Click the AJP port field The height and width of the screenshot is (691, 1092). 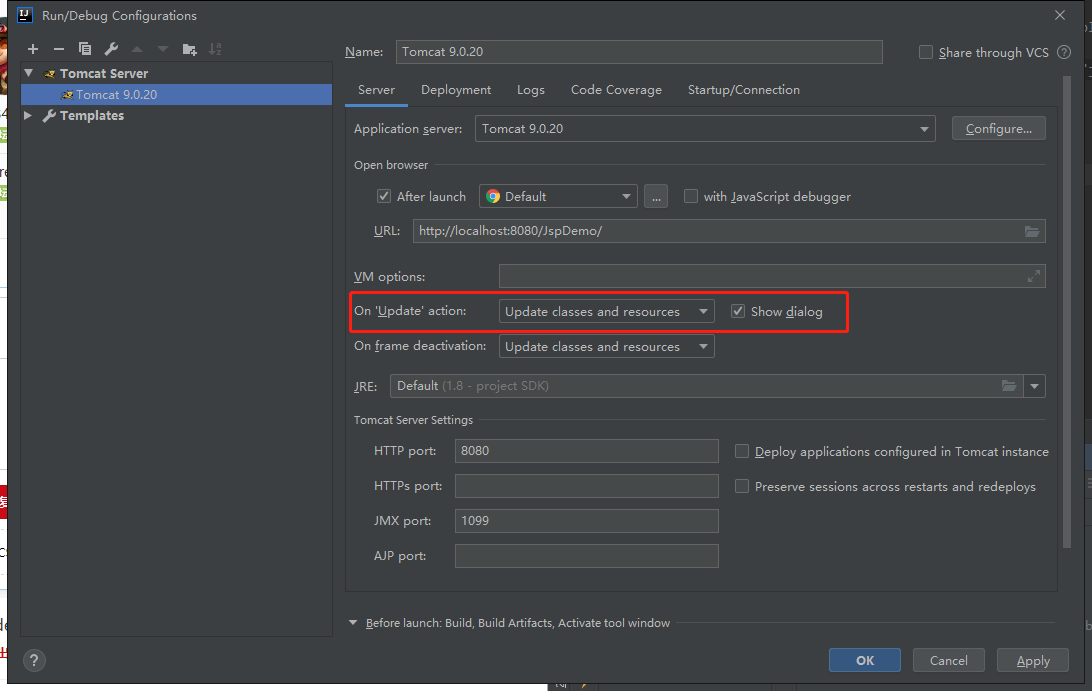click(586, 555)
